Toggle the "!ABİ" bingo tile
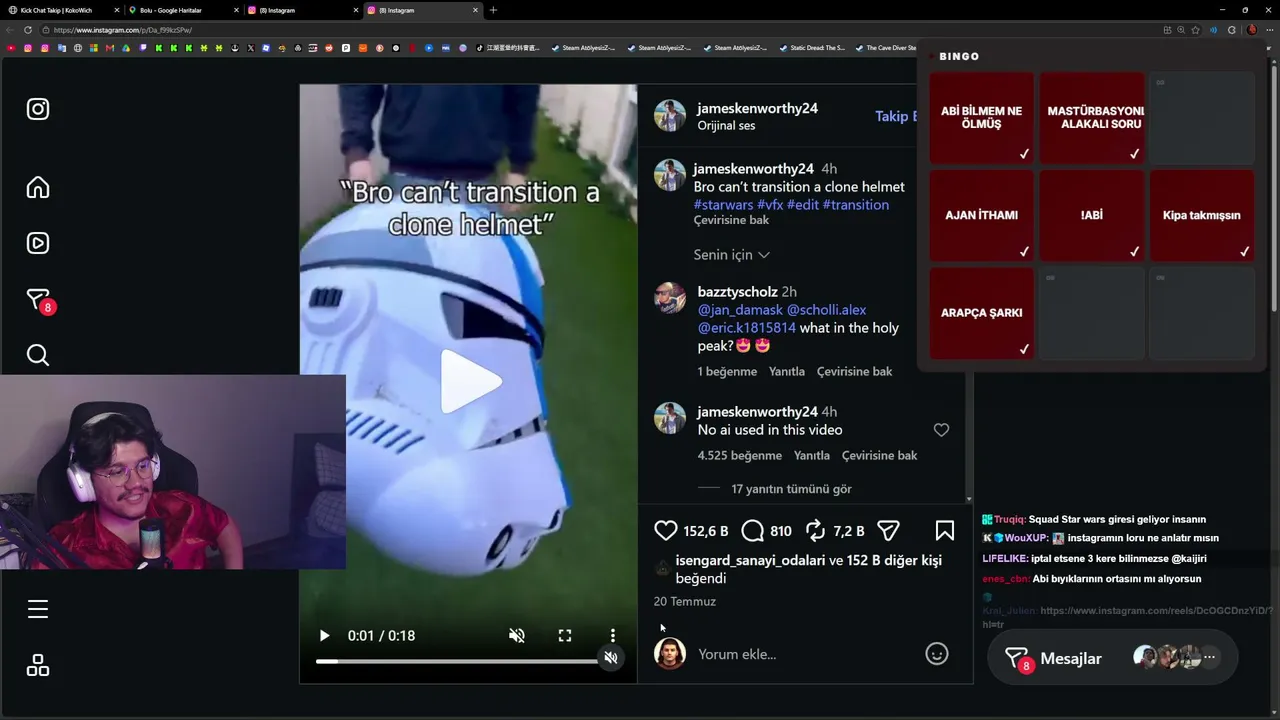The height and width of the screenshot is (720, 1280). [1091, 215]
